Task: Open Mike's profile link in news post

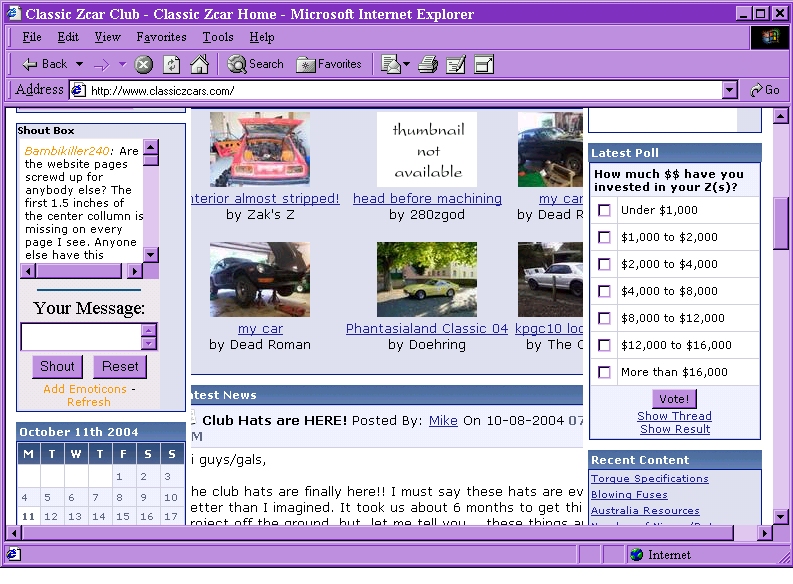Action: [443, 420]
